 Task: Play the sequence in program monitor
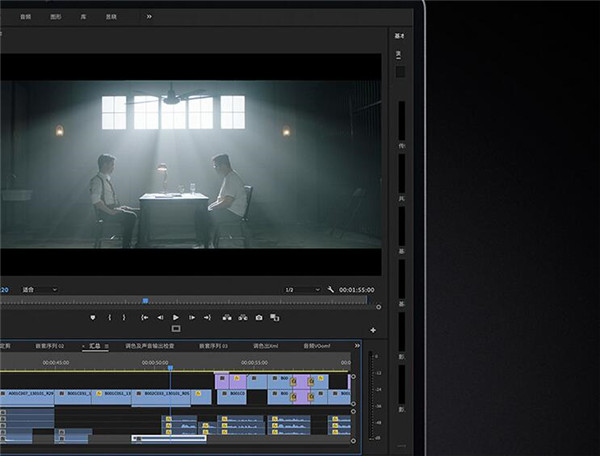(176, 318)
